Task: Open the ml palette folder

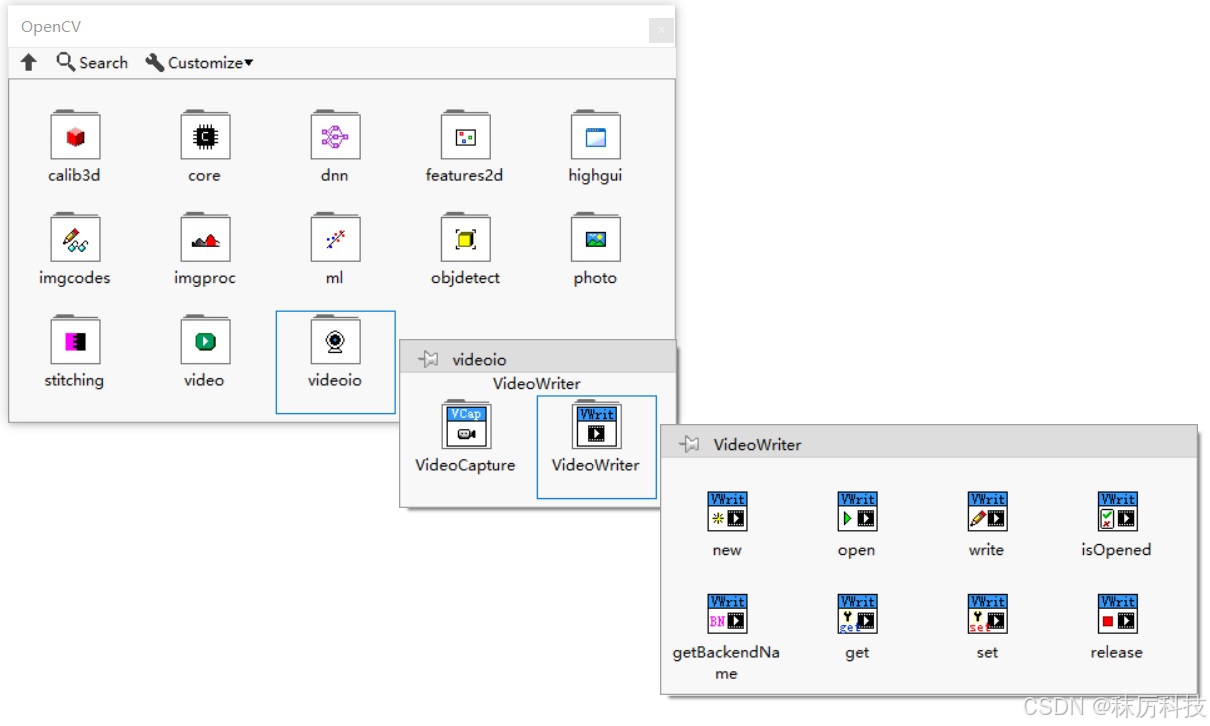Action: coord(335,238)
